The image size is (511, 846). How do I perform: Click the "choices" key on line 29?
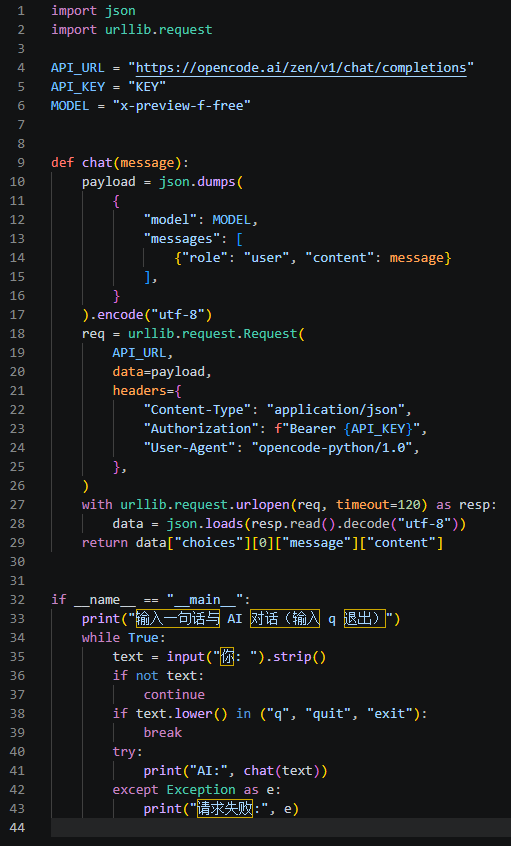point(213,542)
